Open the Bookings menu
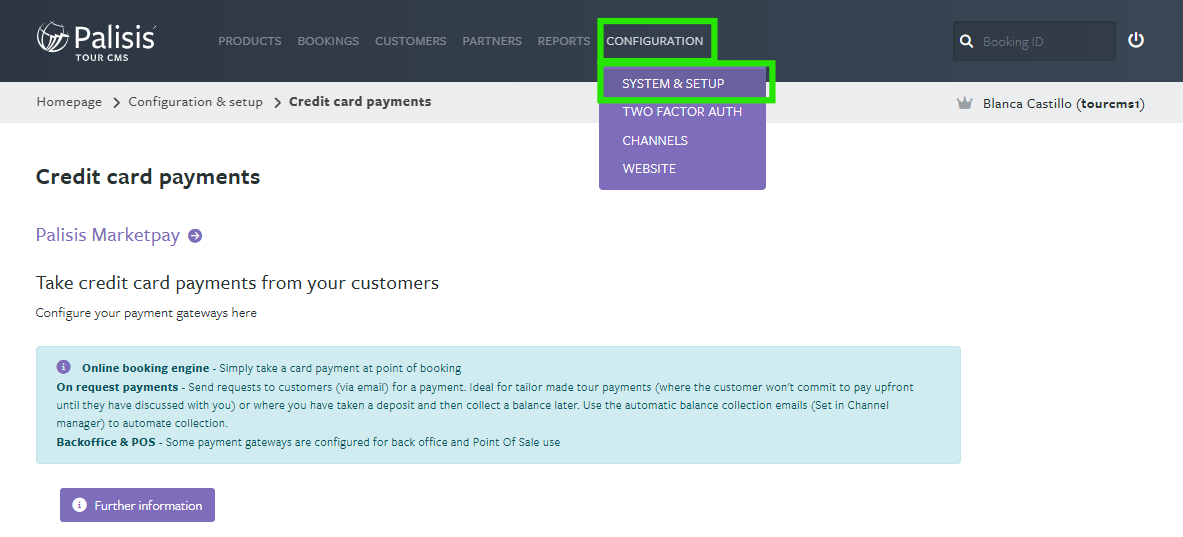Screen dimensions: 1183x537 pyautogui.click(x=328, y=41)
